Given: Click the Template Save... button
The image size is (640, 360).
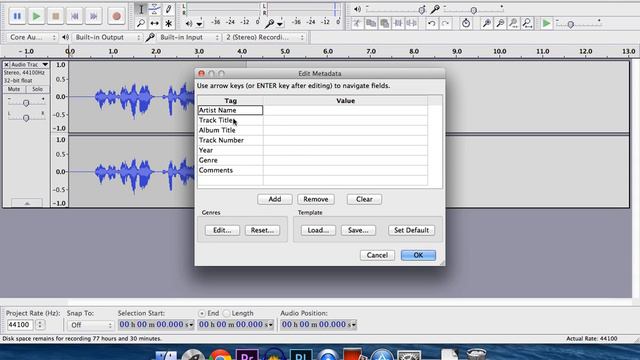Looking at the screenshot, I should [358, 230].
